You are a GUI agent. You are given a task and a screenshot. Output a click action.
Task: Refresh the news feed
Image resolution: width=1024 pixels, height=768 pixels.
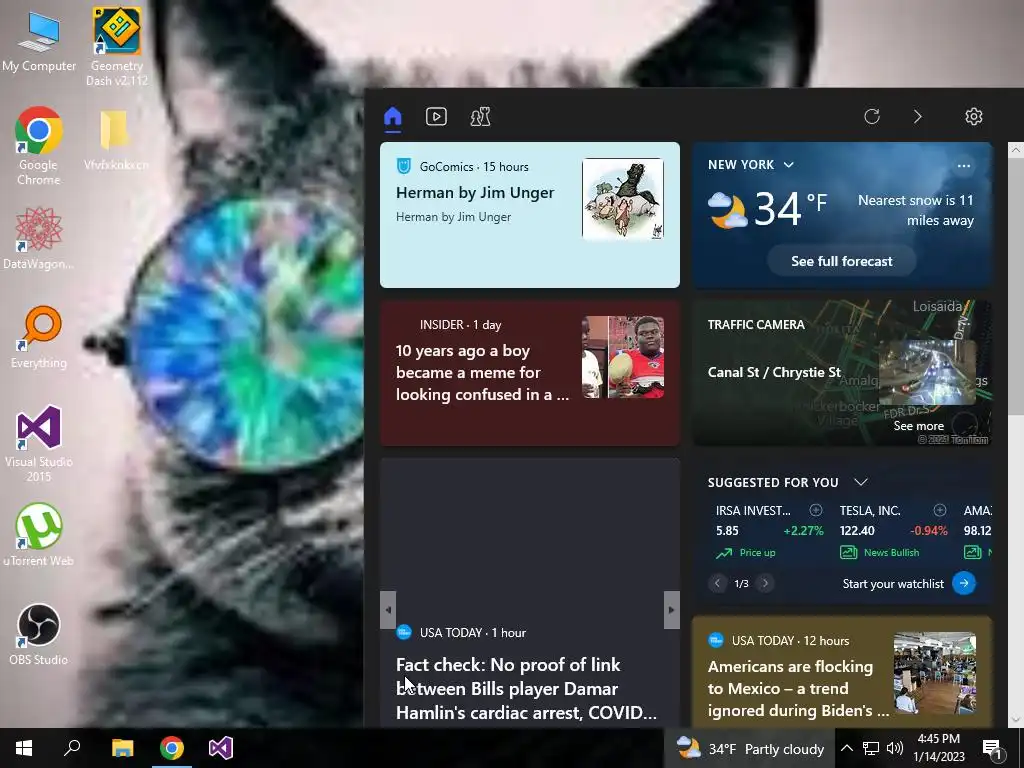click(872, 116)
